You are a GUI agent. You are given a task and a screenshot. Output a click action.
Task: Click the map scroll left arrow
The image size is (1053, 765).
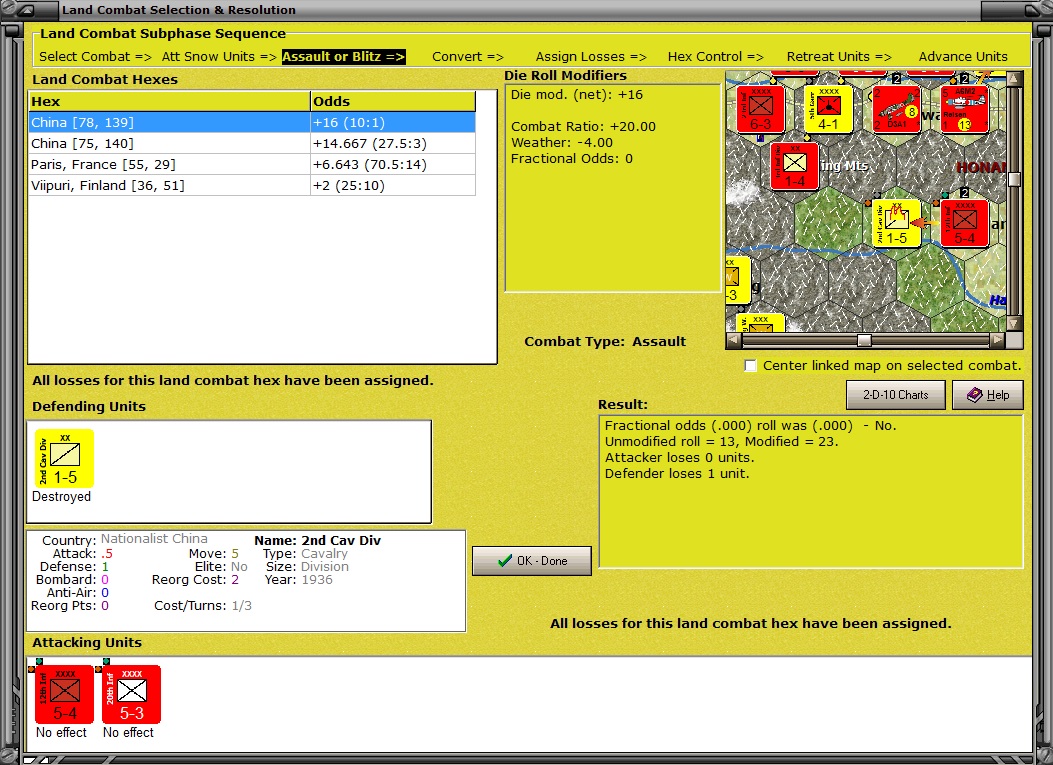733,341
